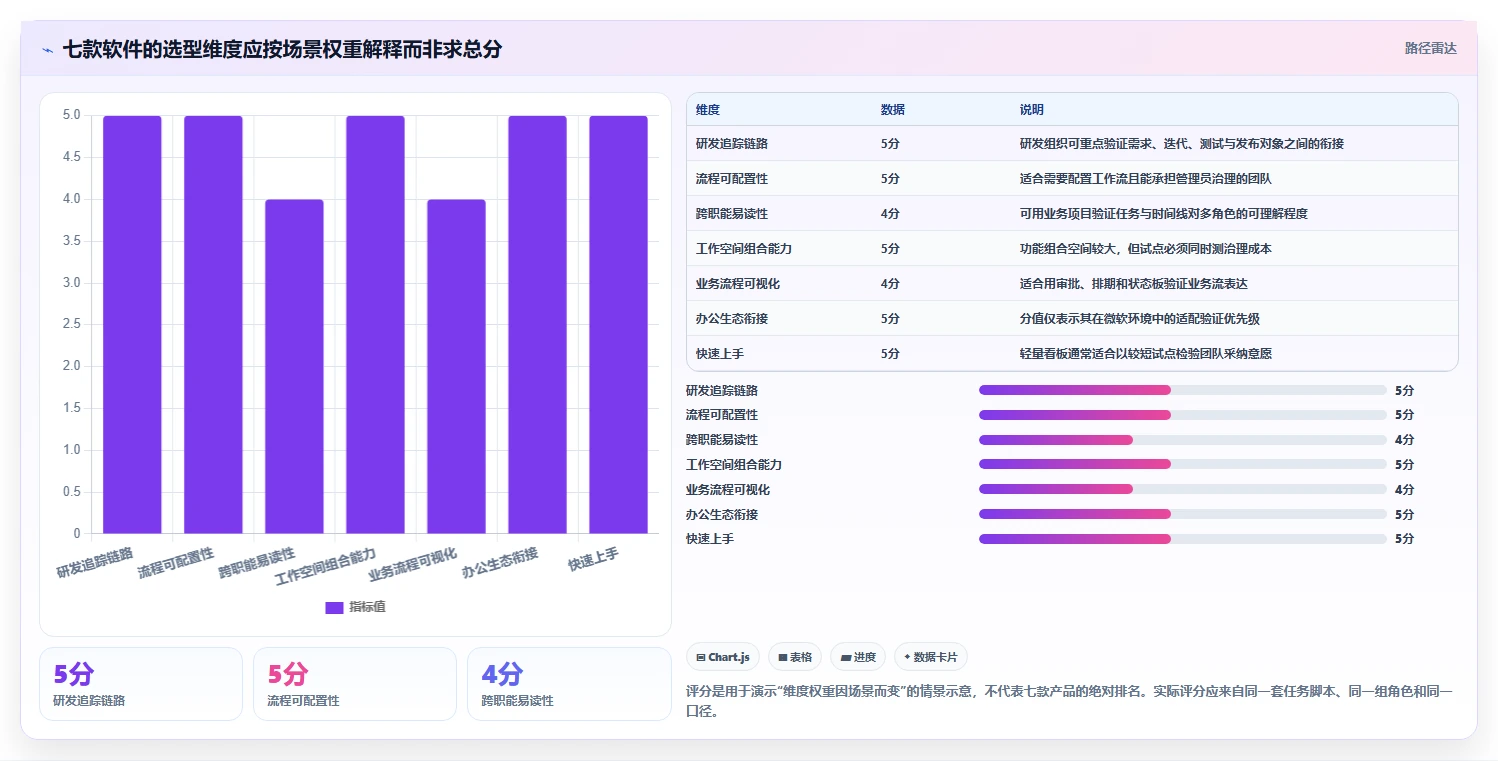Click the description starting 可用业务项目验证任务
Viewport: 1498px width, 761px height.
[x=1164, y=214]
